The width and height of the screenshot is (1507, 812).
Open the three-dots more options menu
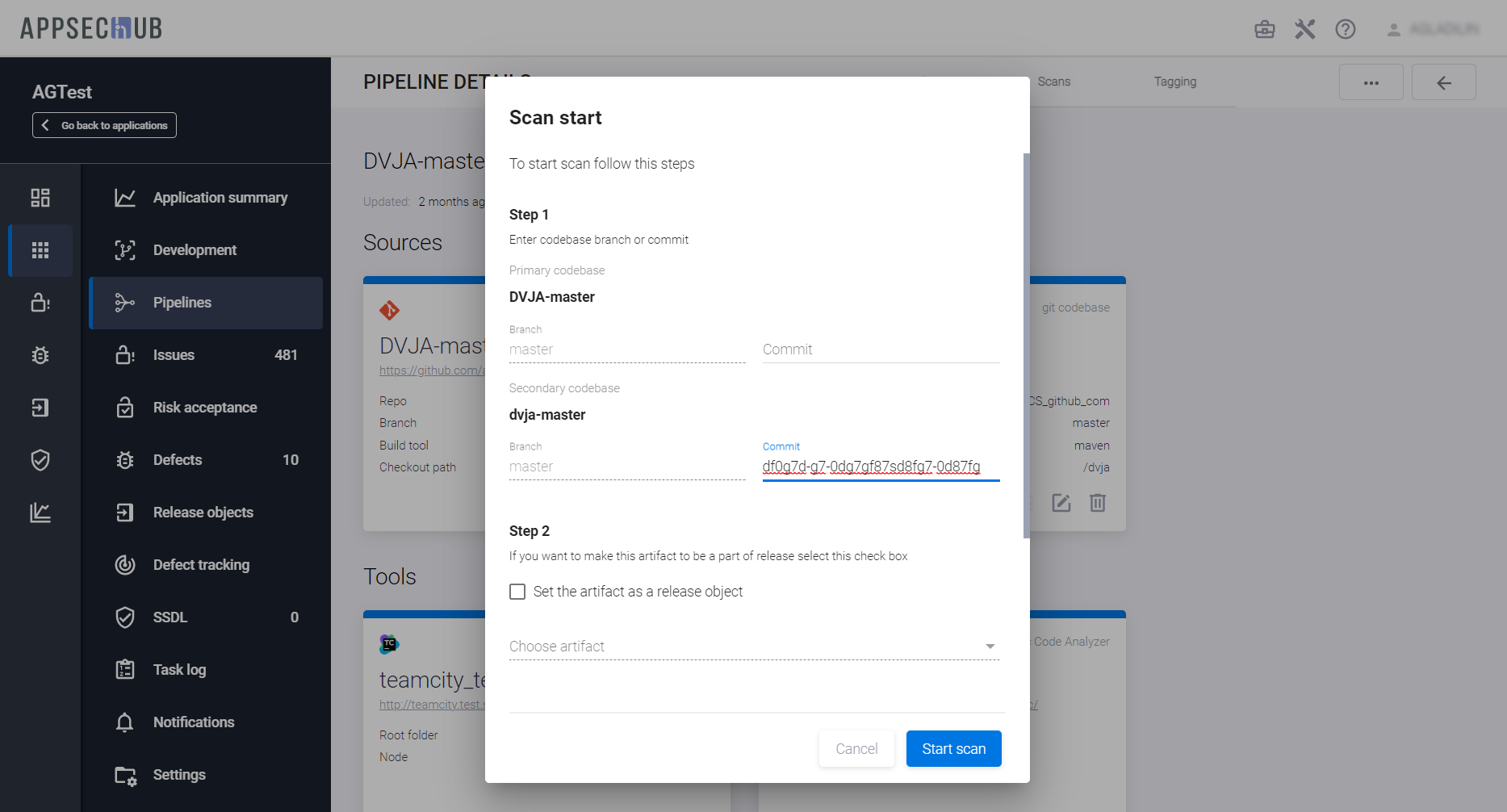point(1371,82)
